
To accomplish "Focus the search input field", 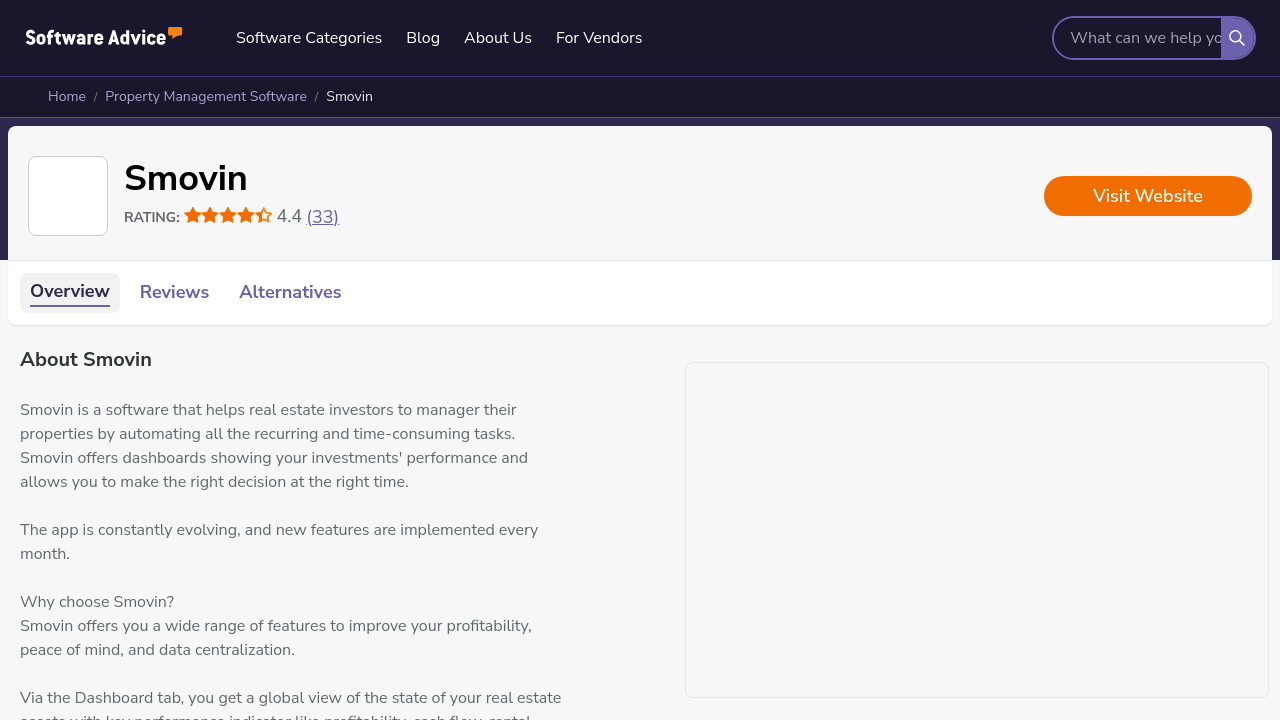I will point(1138,38).
